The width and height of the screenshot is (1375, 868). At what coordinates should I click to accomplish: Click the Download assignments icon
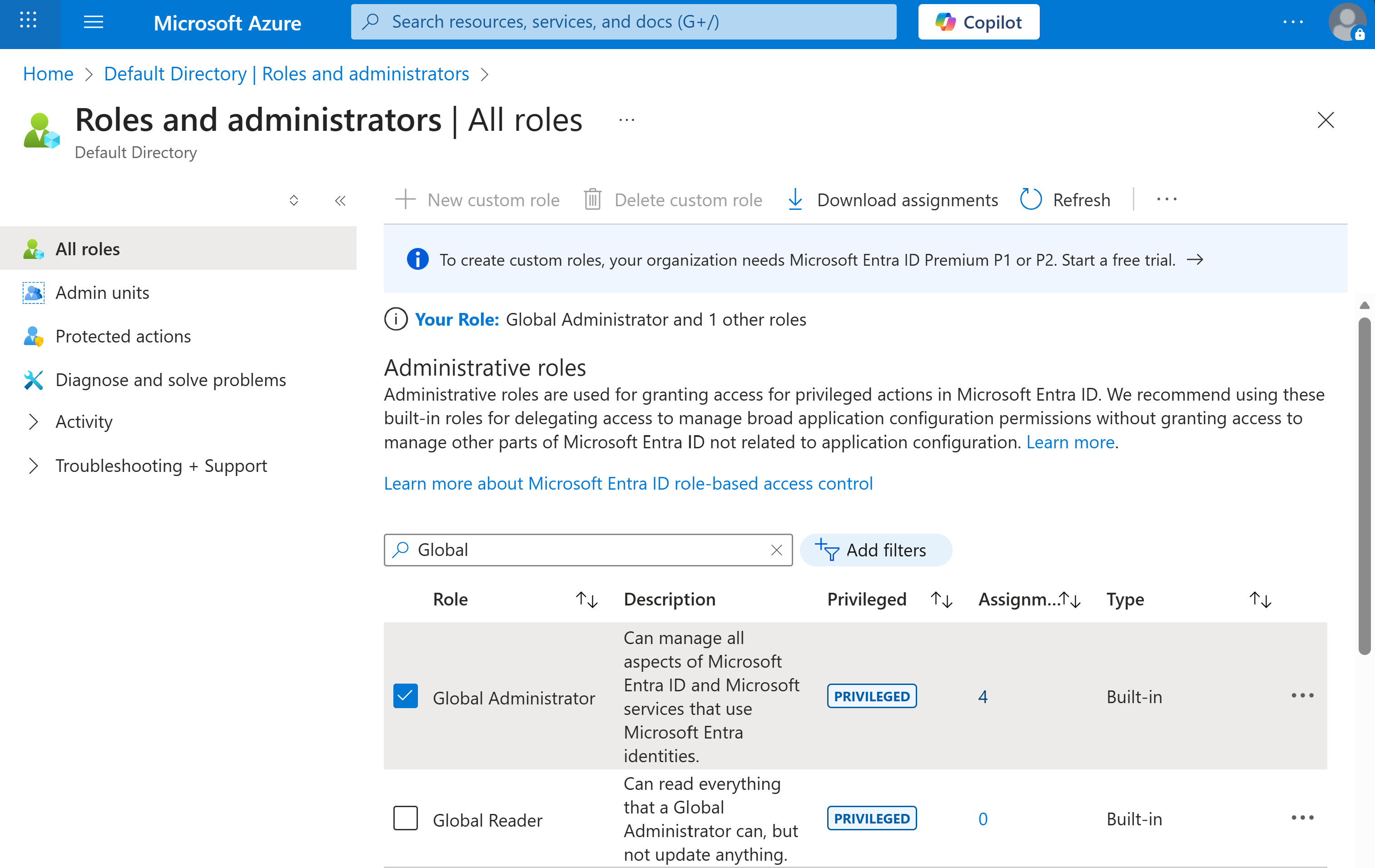pyautogui.click(x=795, y=199)
